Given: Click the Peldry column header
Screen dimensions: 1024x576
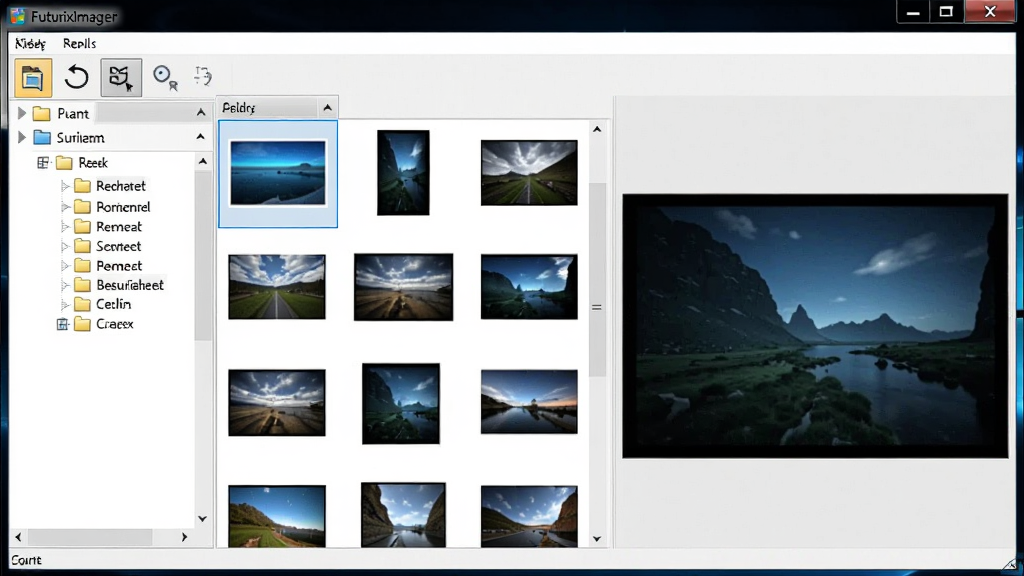Looking at the screenshot, I should click(x=278, y=107).
